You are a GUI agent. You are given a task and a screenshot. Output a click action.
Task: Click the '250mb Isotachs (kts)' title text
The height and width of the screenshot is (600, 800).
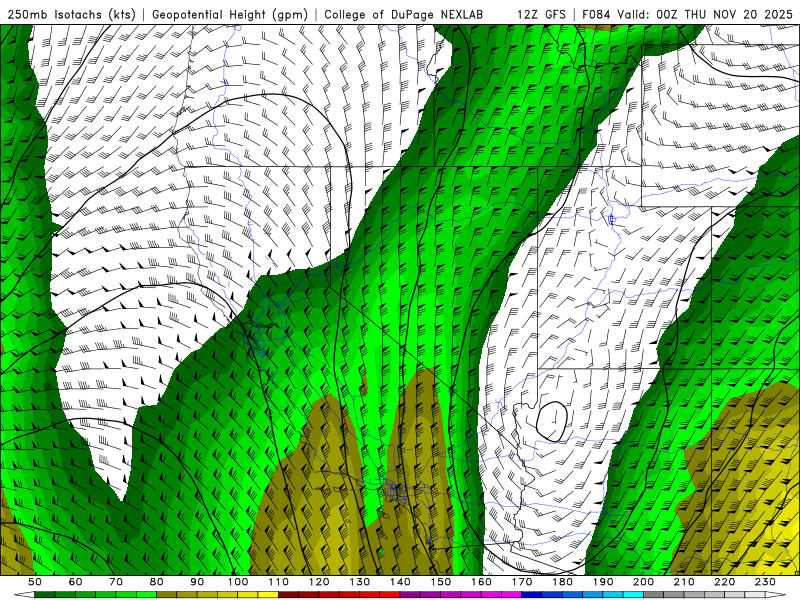click(x=71, y=14)
